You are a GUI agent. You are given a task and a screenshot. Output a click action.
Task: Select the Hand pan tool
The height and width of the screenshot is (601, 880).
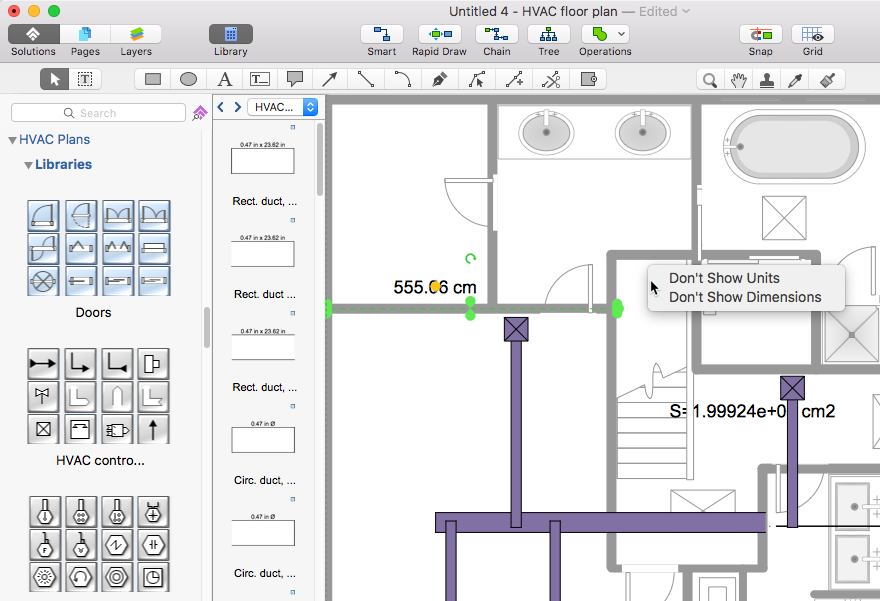[738, 79]
